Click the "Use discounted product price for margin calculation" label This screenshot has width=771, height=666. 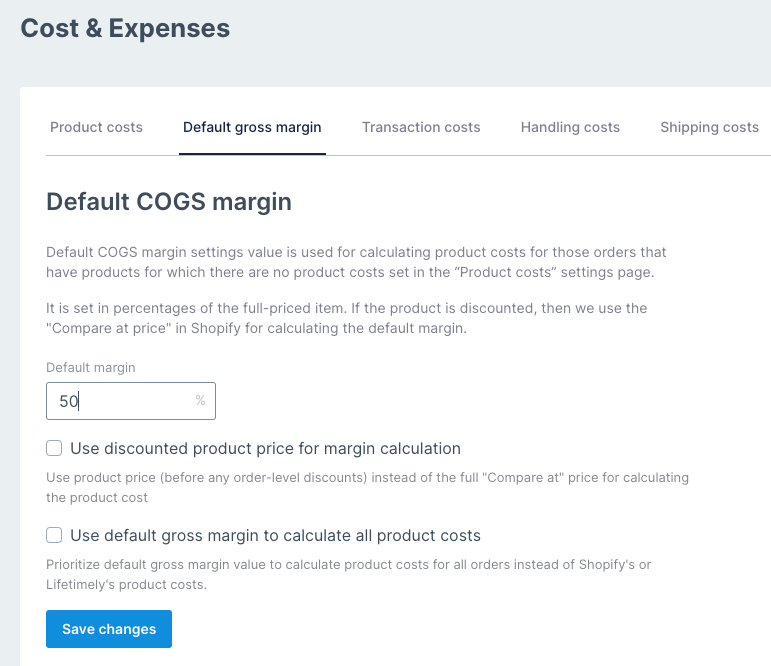(265, 448)
